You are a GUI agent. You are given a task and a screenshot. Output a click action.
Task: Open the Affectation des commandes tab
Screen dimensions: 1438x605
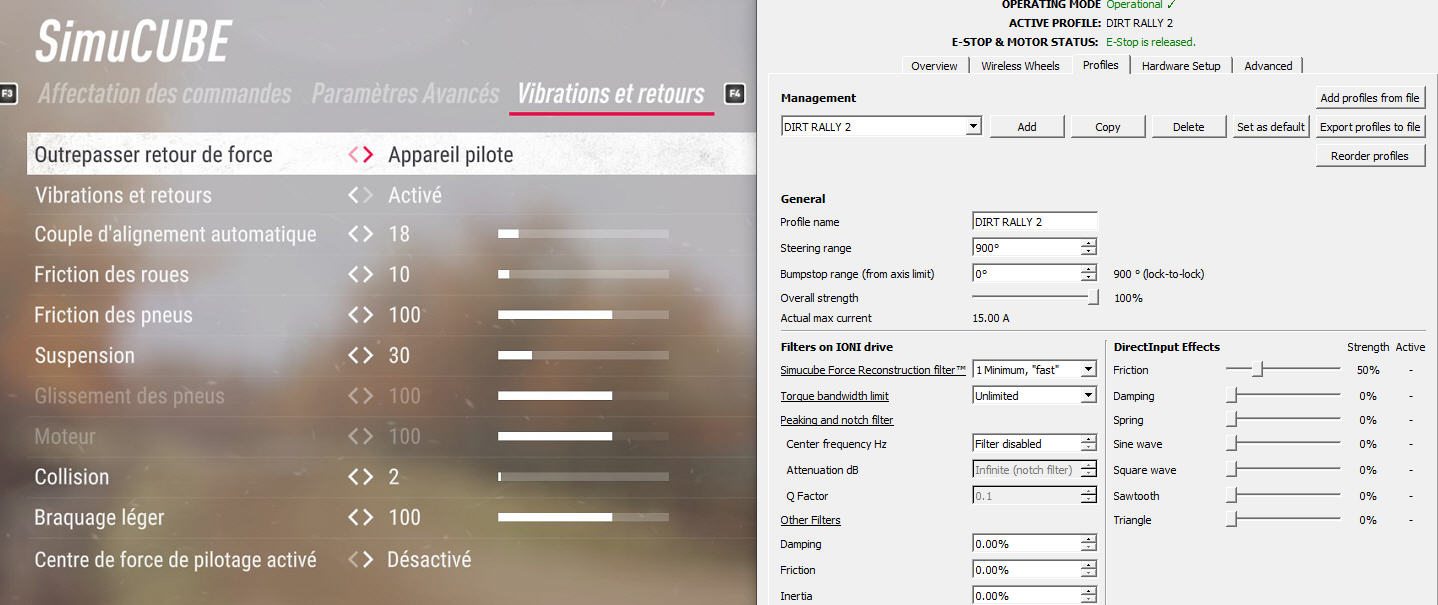[165, 94]
